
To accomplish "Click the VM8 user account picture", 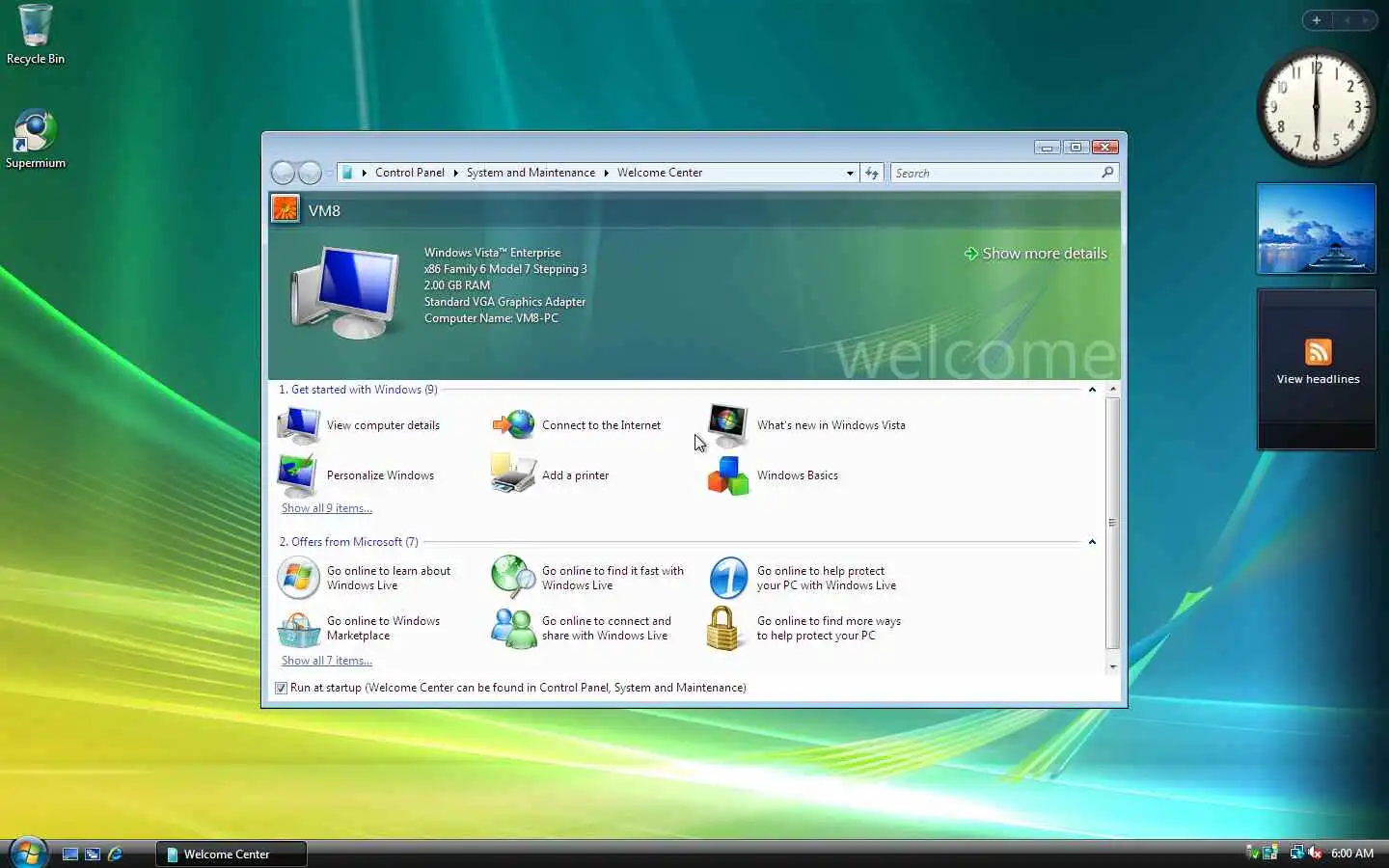I will (x=286, y=208).
